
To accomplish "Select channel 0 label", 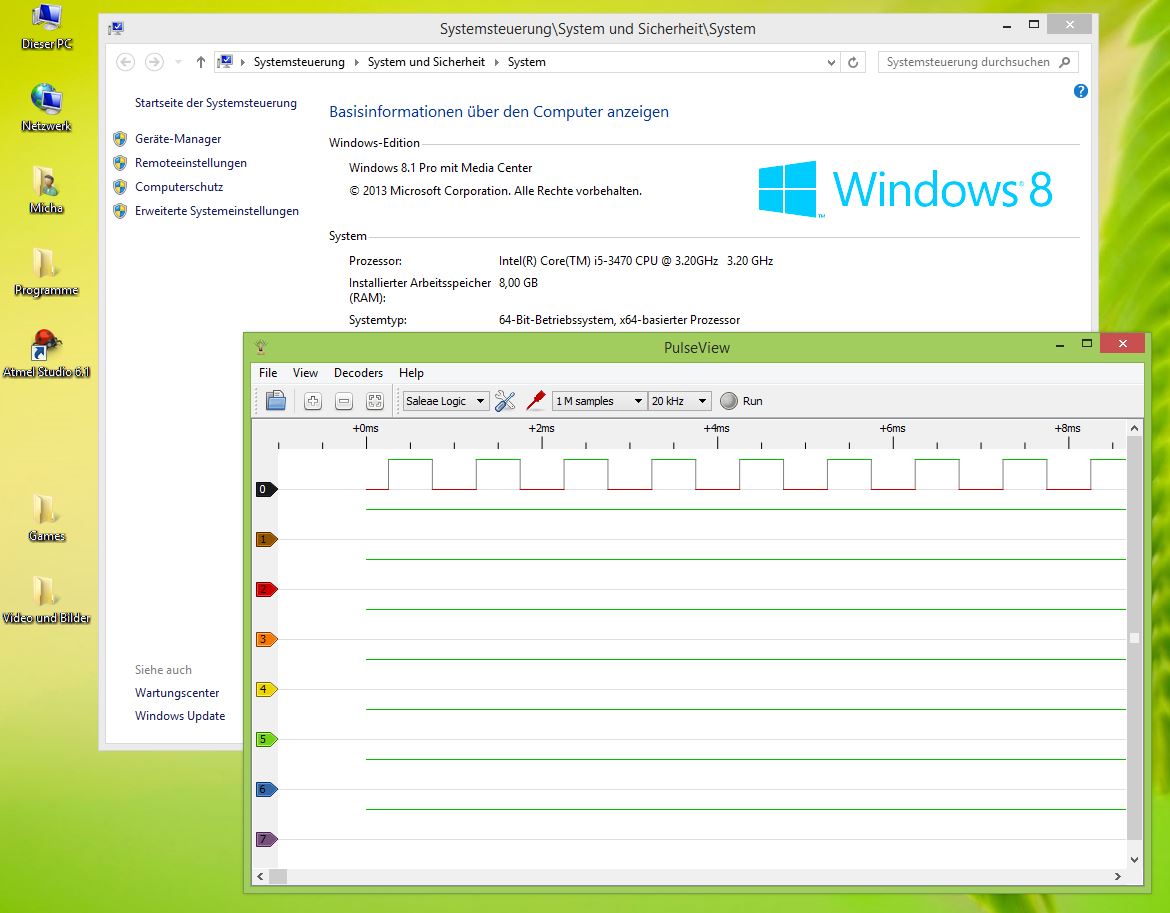I will 266,489.
